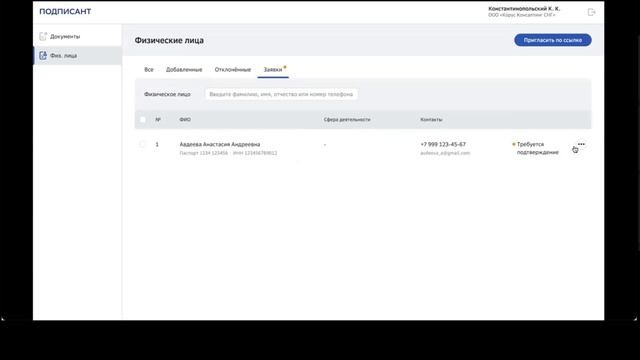Screen dimensions: 640x360
Task: Click the Контакты column header
Action: (x=431, y=120)
